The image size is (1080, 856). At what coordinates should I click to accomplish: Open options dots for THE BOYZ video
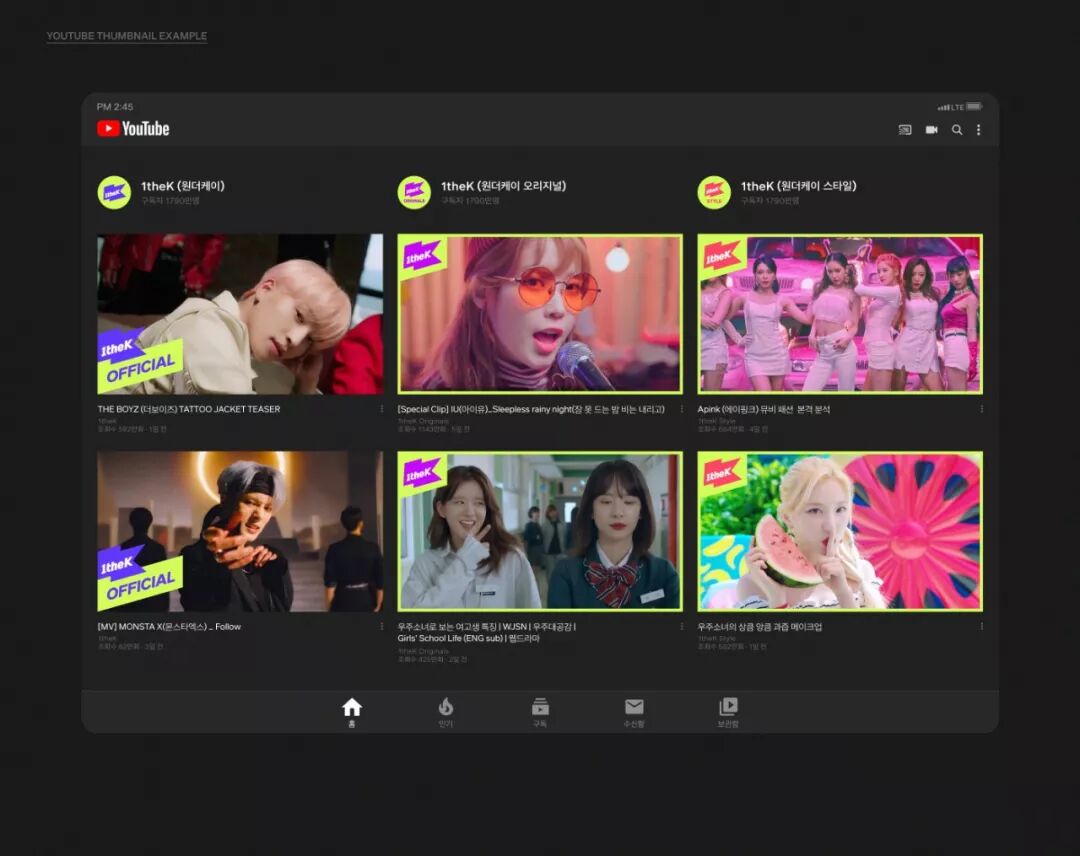382,409
